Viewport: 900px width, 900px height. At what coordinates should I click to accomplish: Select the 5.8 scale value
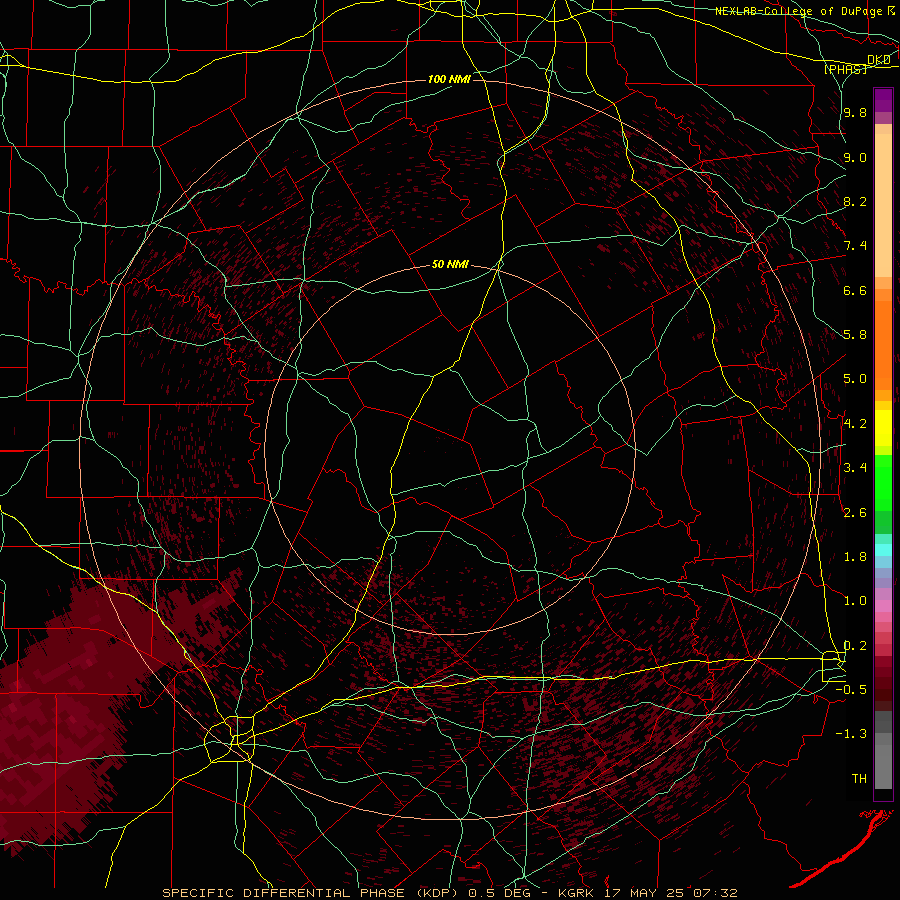[855, 335]
